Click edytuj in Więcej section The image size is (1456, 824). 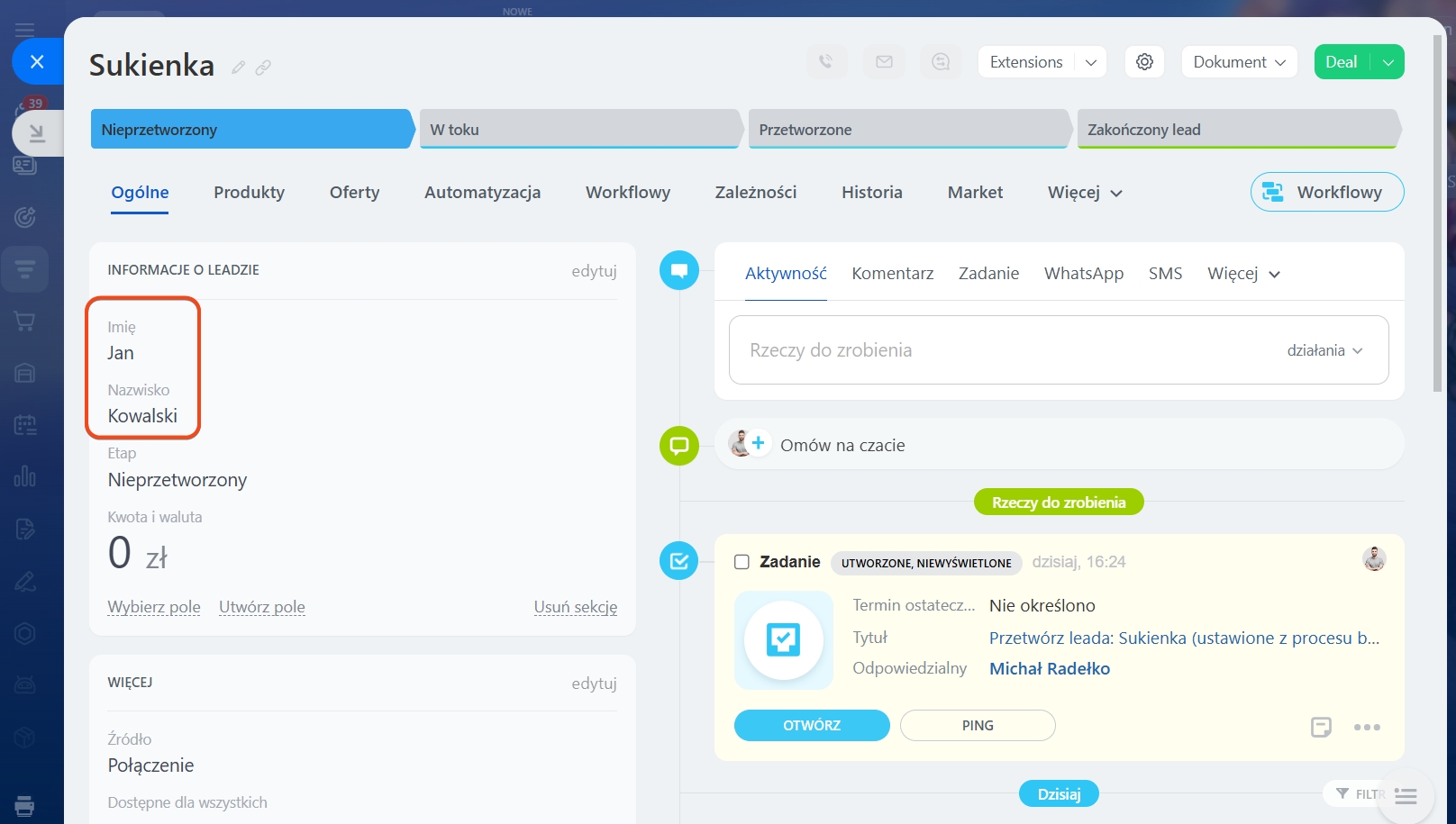pyautogui.click(x=594, y=684)
